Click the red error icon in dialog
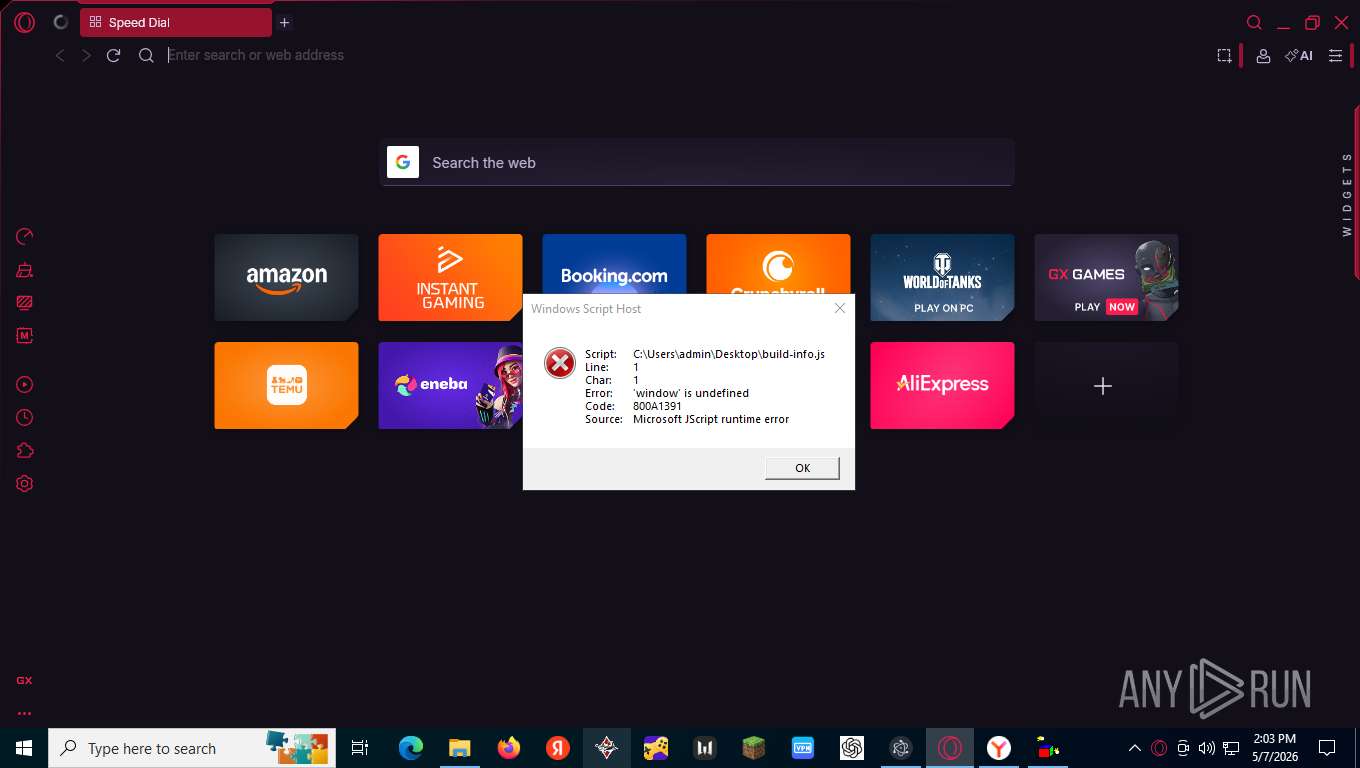Viewport: 1360px width, 768px height. pos(560,362)
